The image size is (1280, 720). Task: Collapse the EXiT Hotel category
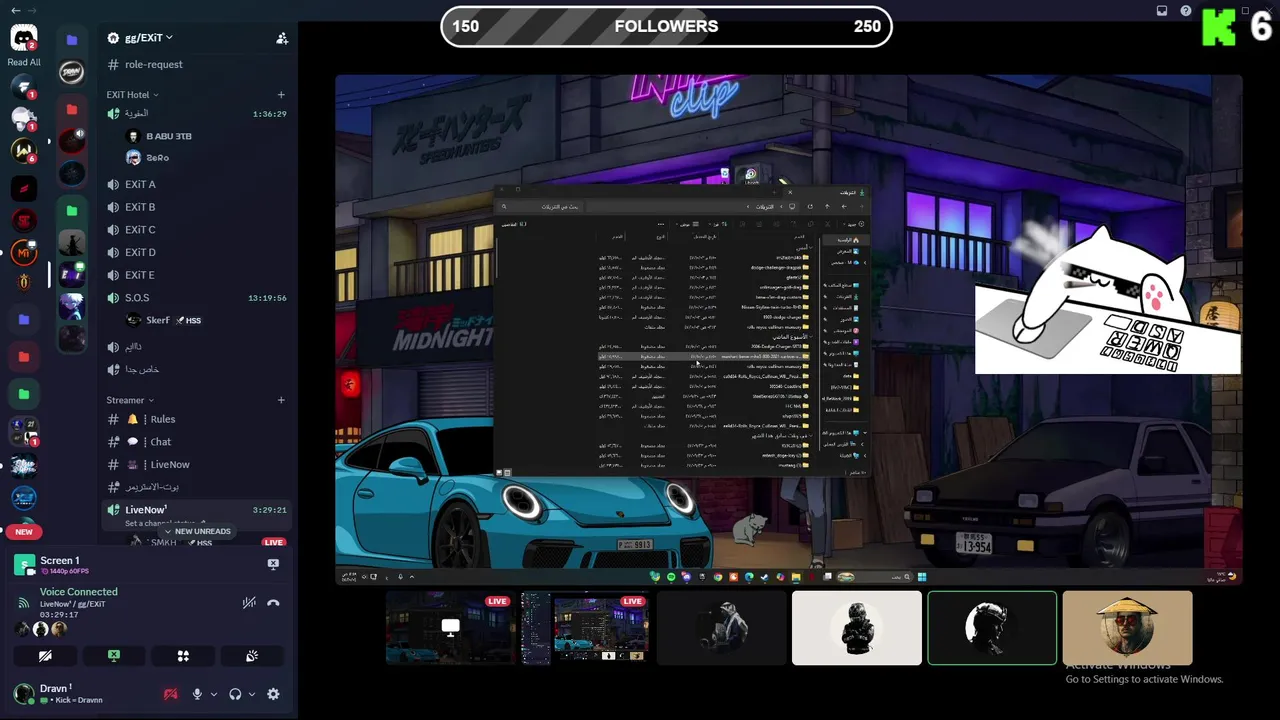click(132, 95)
